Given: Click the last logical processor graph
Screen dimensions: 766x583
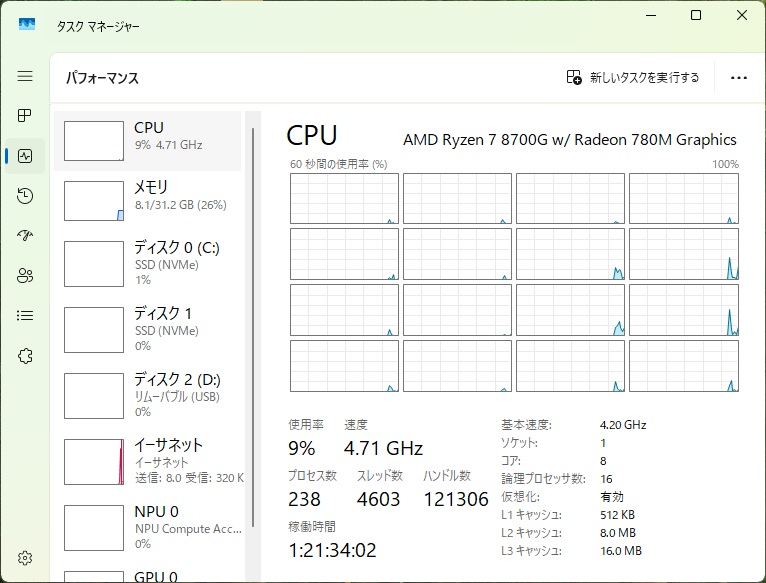Looking at the screenshot, I should pyautogui.click(x=684, y=366).
